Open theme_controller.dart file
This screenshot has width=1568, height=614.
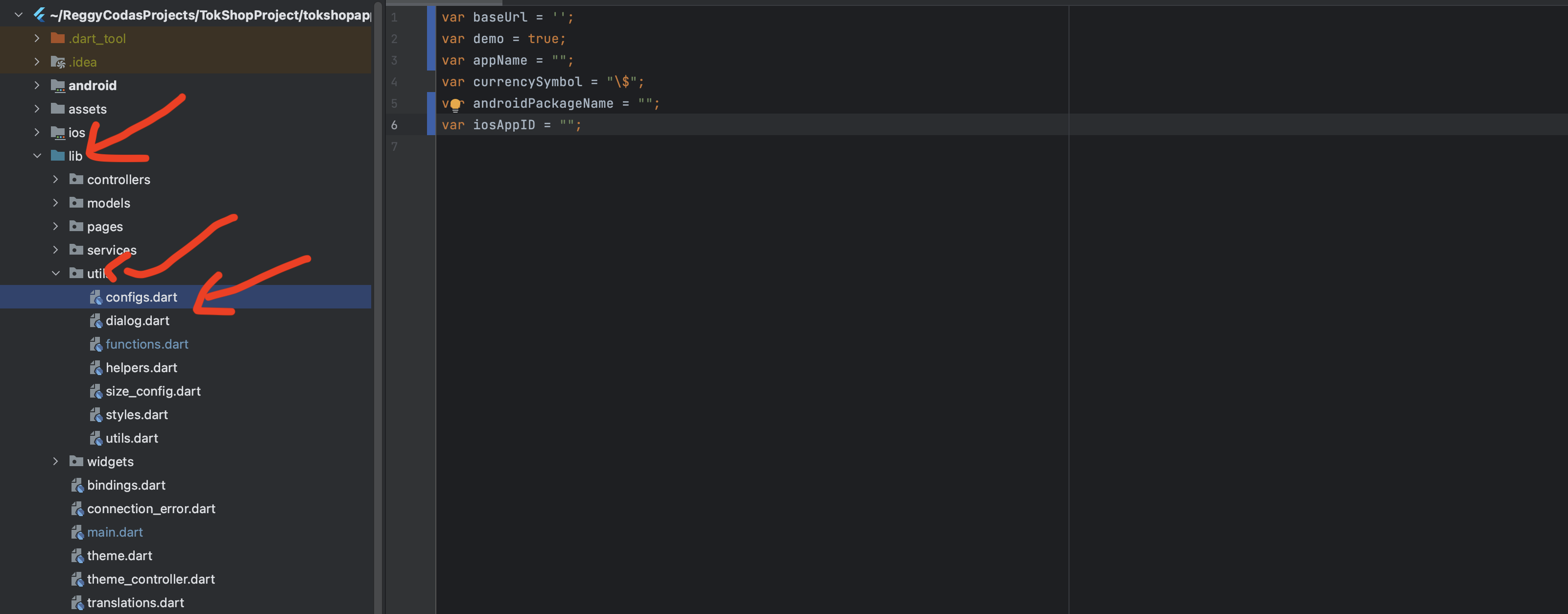coord(150,579)
